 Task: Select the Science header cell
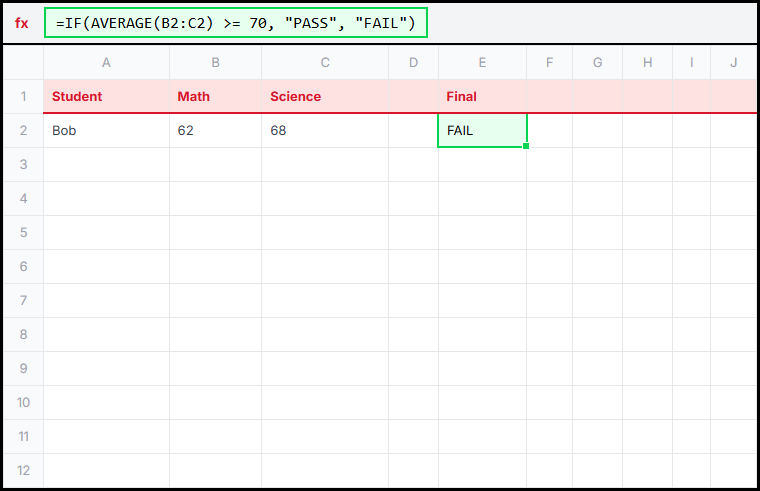tap(324, 97)
